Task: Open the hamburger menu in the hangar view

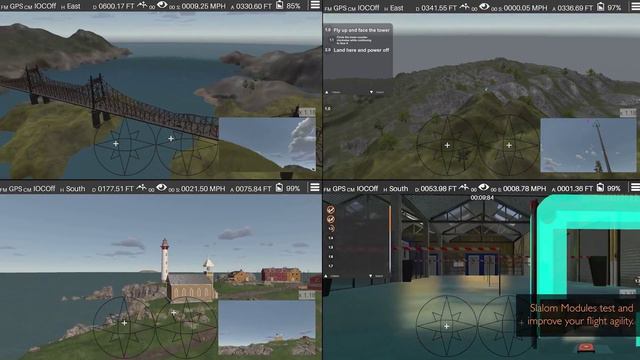Action: click(x=636, y=187)
